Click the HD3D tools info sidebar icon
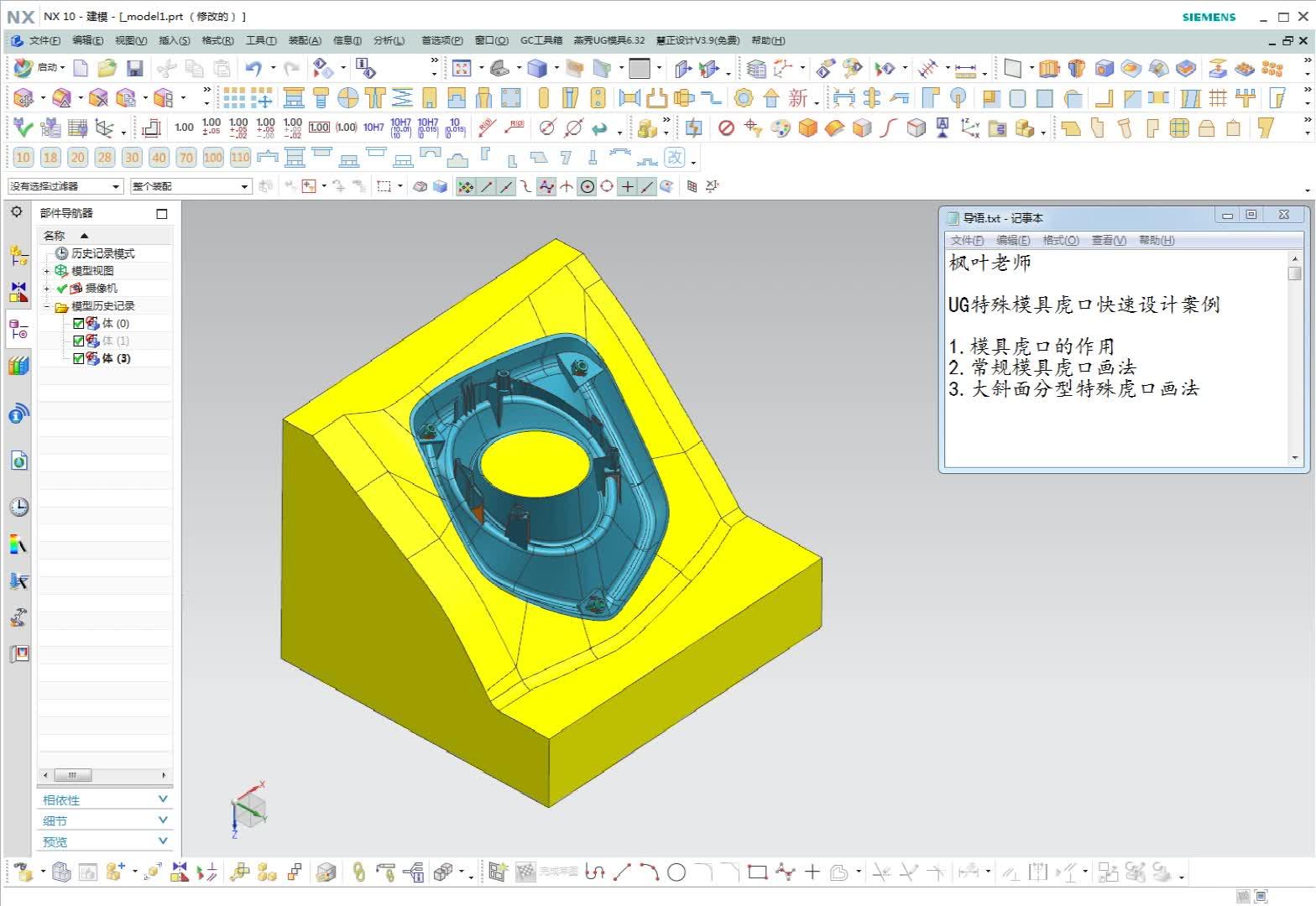Viewport: 1316px width, 906px height. (x=18, y=414)
